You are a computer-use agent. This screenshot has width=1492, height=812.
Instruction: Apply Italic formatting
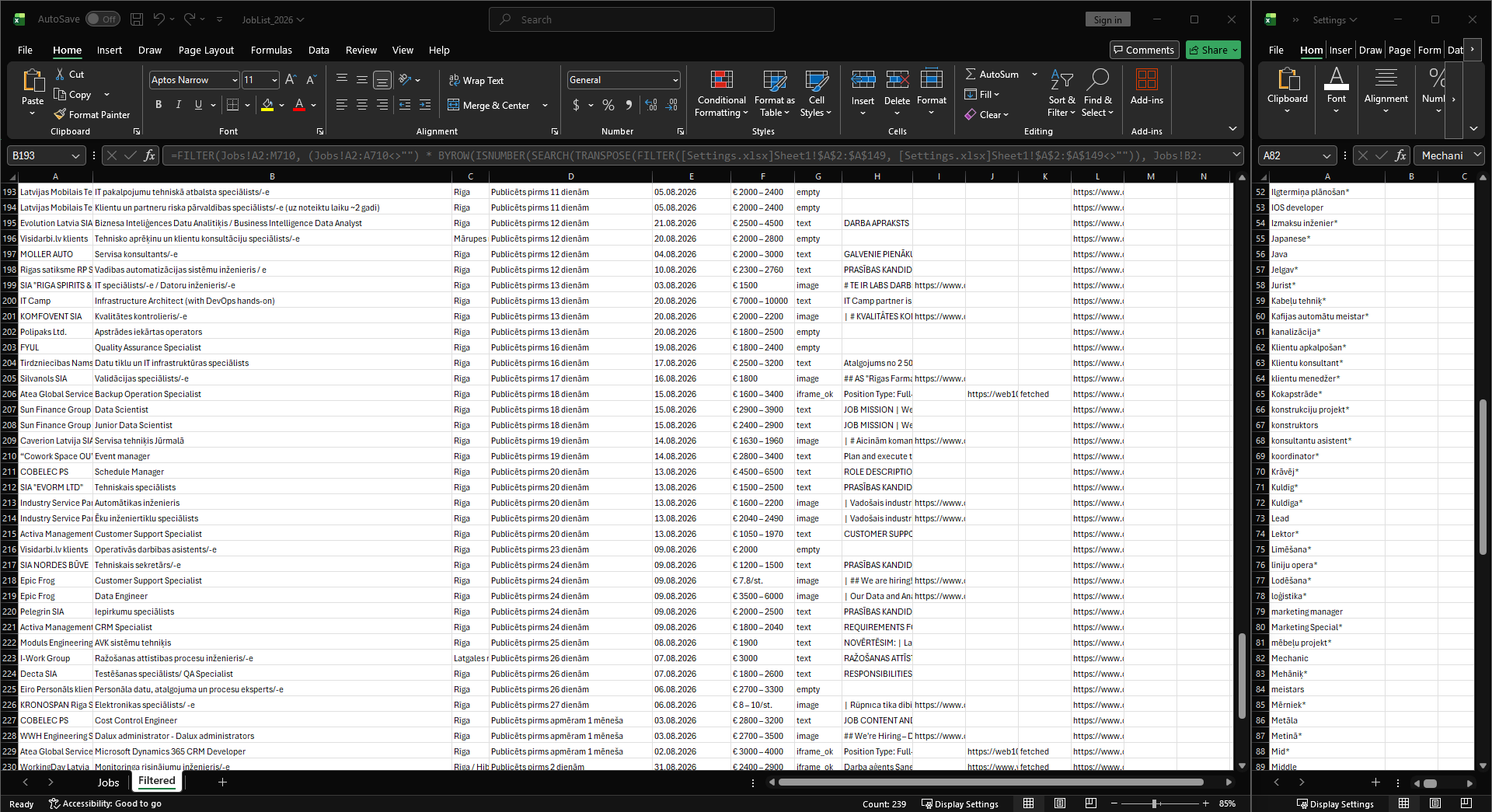[x=179, y=105]
